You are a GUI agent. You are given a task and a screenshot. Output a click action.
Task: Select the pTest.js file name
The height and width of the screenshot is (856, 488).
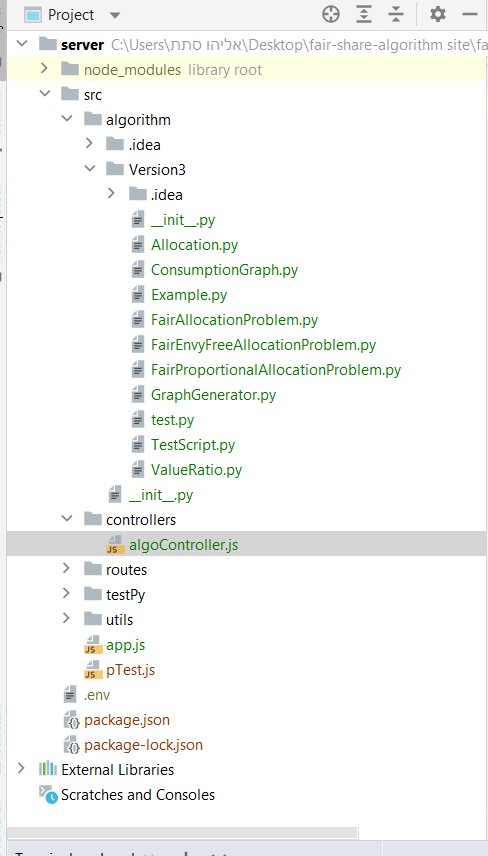click(130, 670)
